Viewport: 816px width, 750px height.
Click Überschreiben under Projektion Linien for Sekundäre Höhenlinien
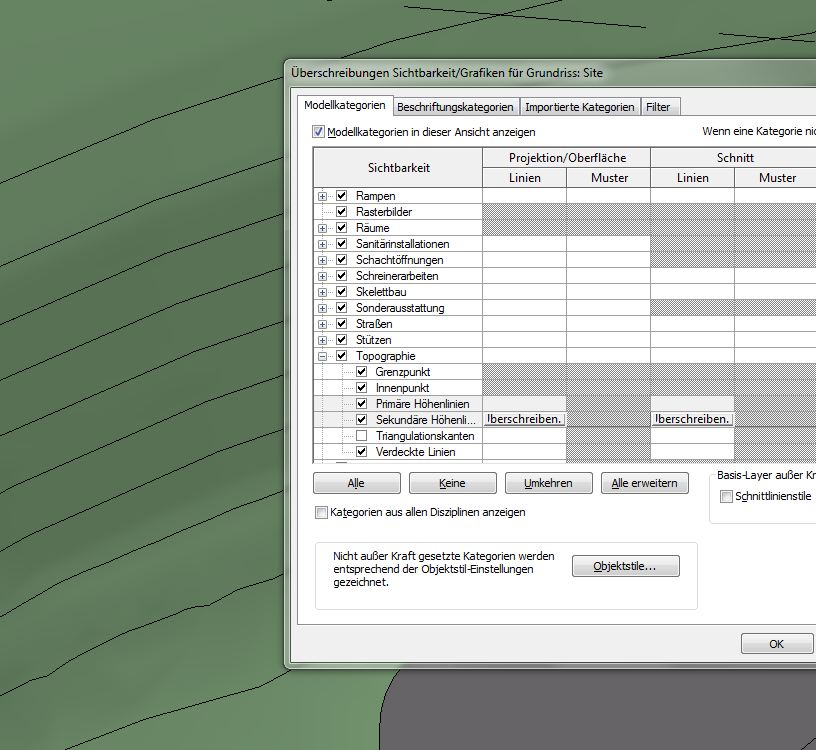525,420
